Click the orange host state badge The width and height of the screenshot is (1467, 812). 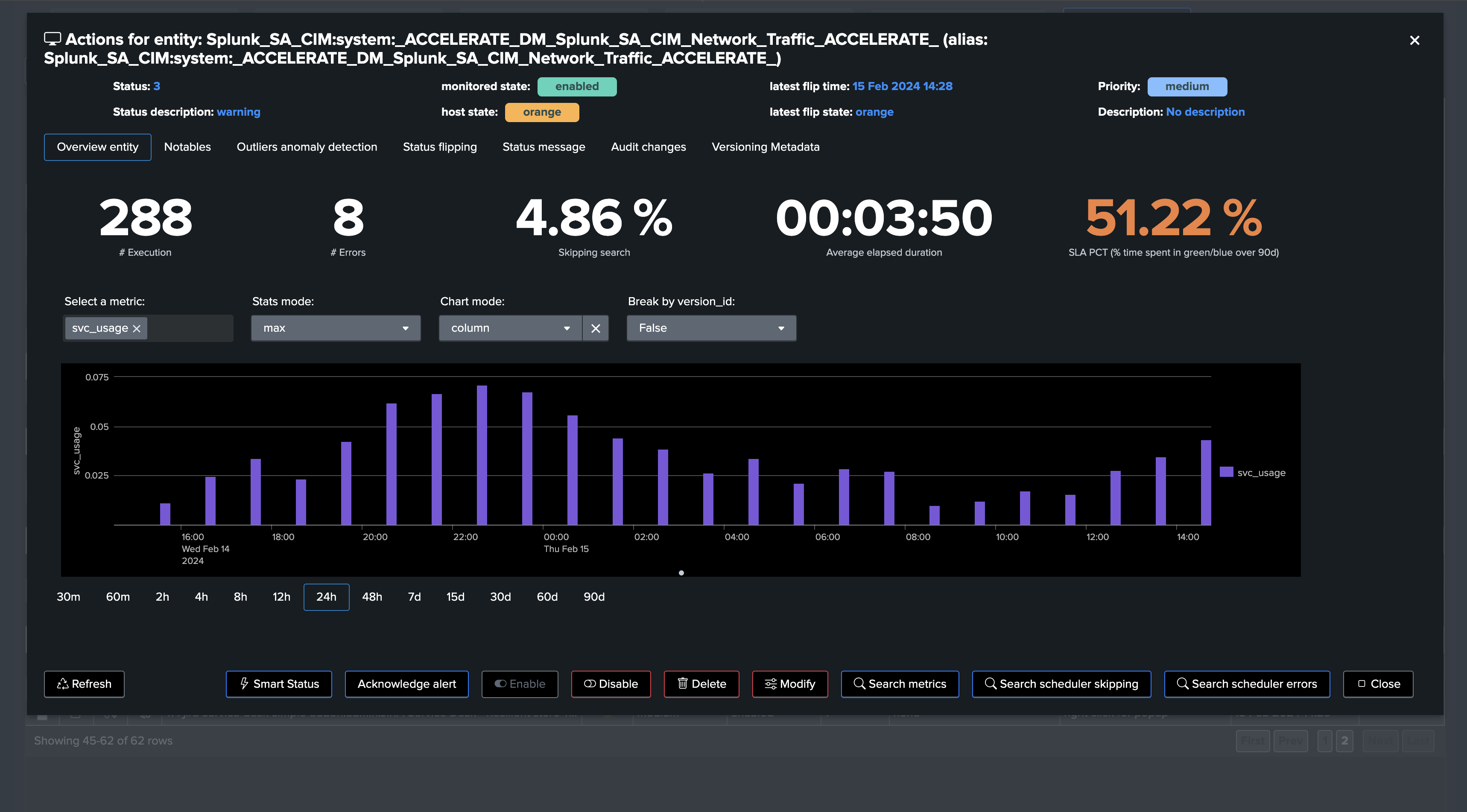pyautogui.click(x=542, y=112)
